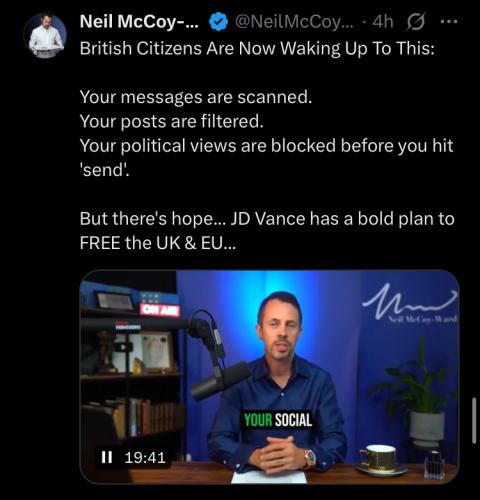The image size is (480, 500).
Task: Click the blue verified checkmark badge
Action: 218,22
